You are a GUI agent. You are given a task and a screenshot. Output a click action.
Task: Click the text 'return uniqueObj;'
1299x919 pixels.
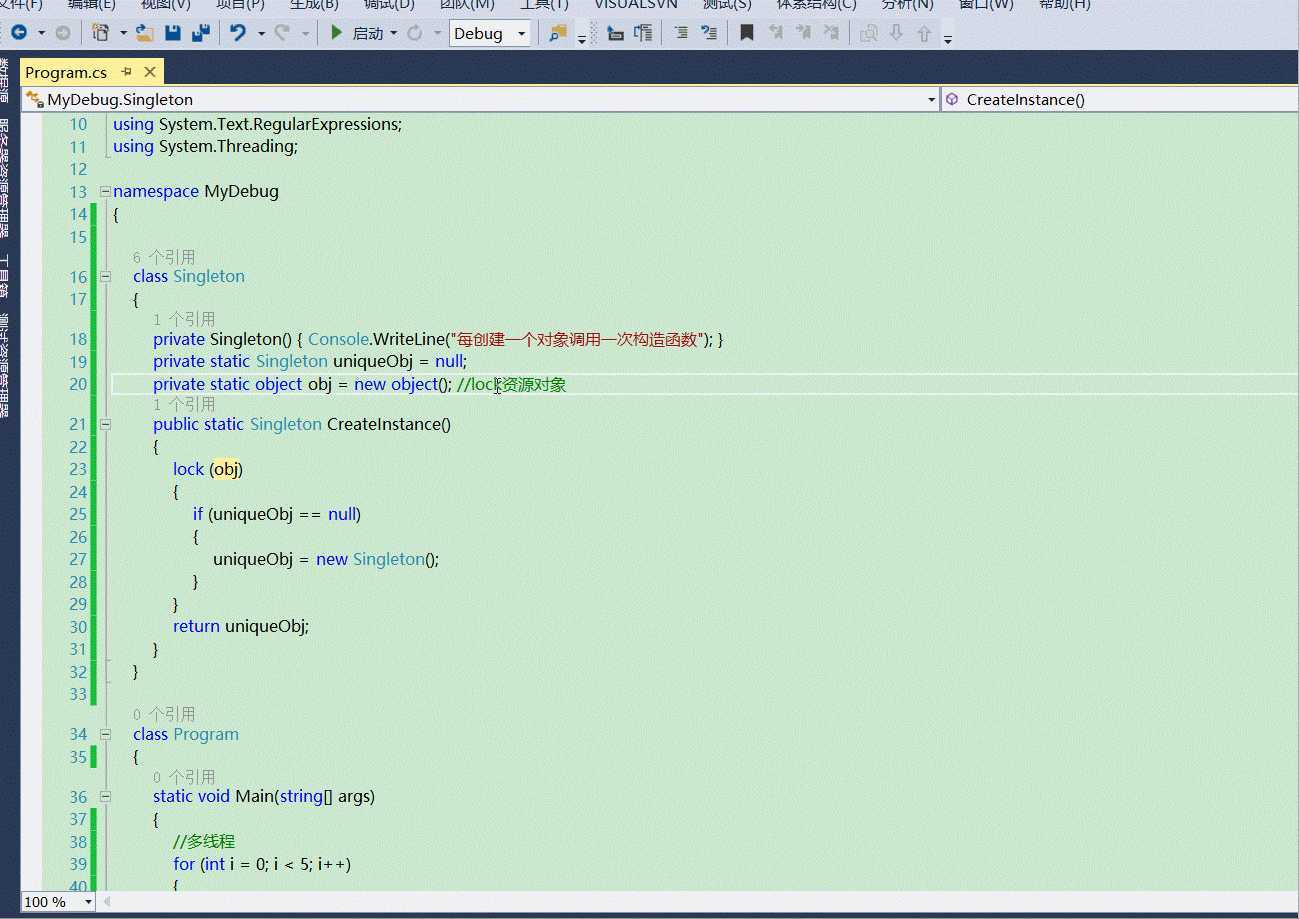click(241, 626)
